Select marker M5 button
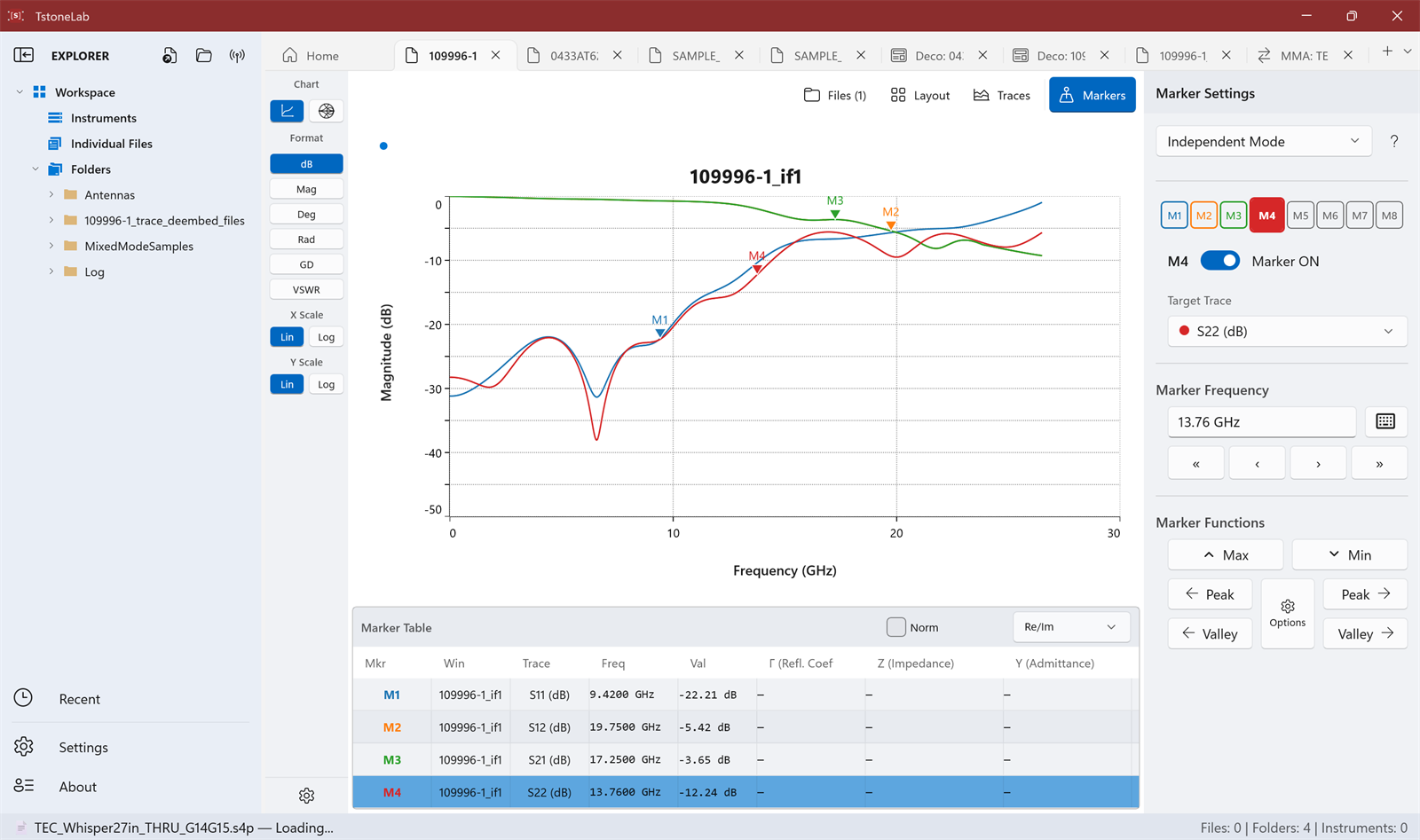Viewport: 1420px width, 840px height. click(x=1300, y=216)
